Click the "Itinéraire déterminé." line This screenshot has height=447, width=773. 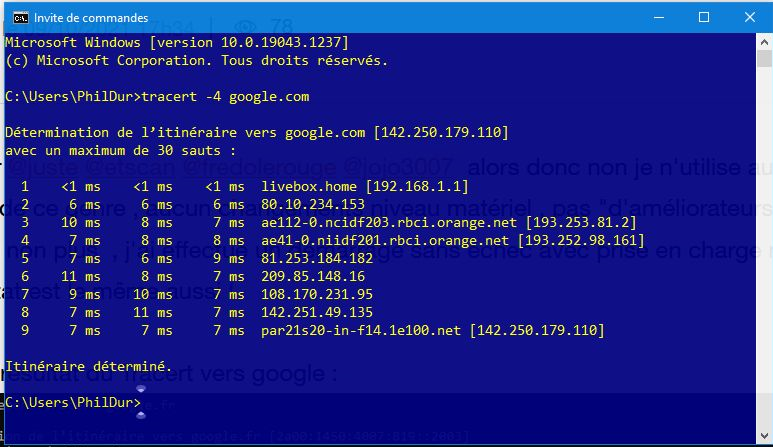pos(88,367)
